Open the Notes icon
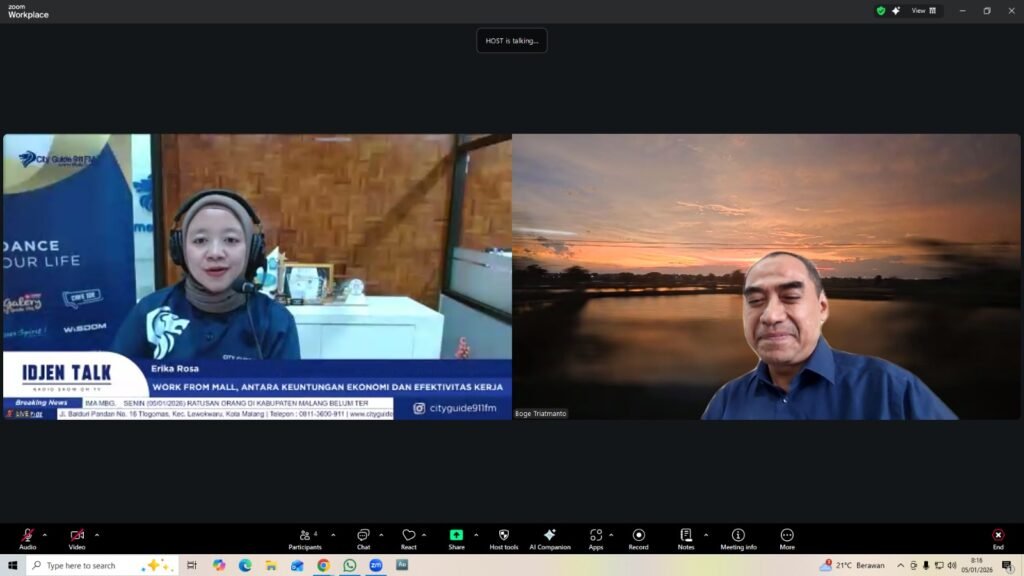Screen dimensions: 1024x576 click(x=686, y=536)
